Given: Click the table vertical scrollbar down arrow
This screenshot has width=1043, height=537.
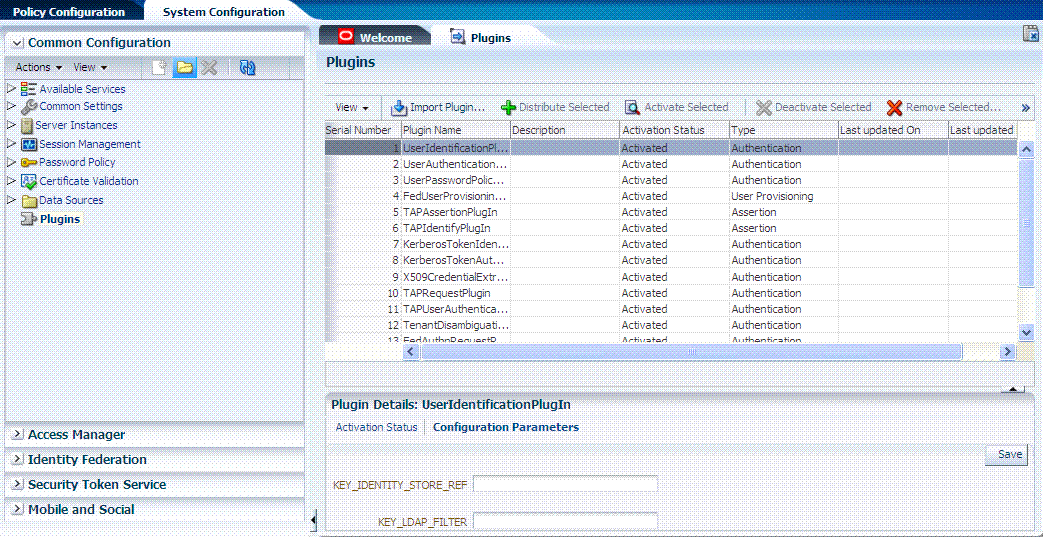Looking at the screenshot, I should [1025, 331].
